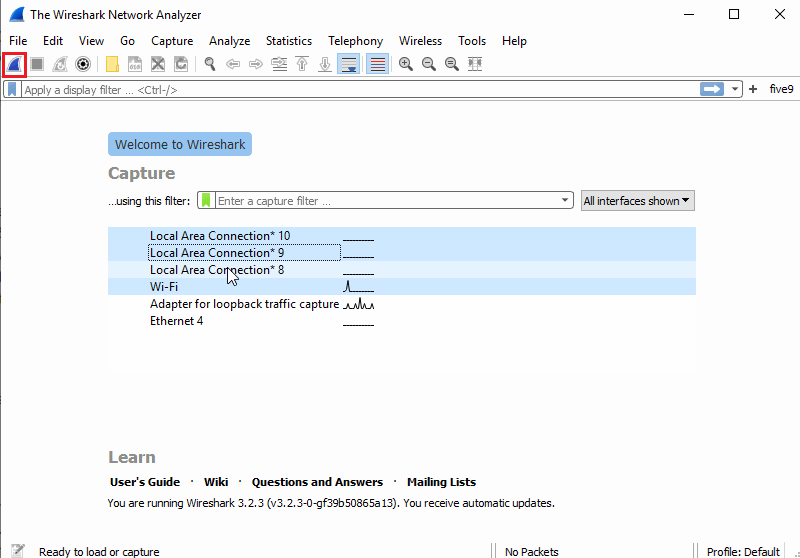Screen dimensions: 800x558
Task: Apply the five9 filter button
Action: (782, 90)
